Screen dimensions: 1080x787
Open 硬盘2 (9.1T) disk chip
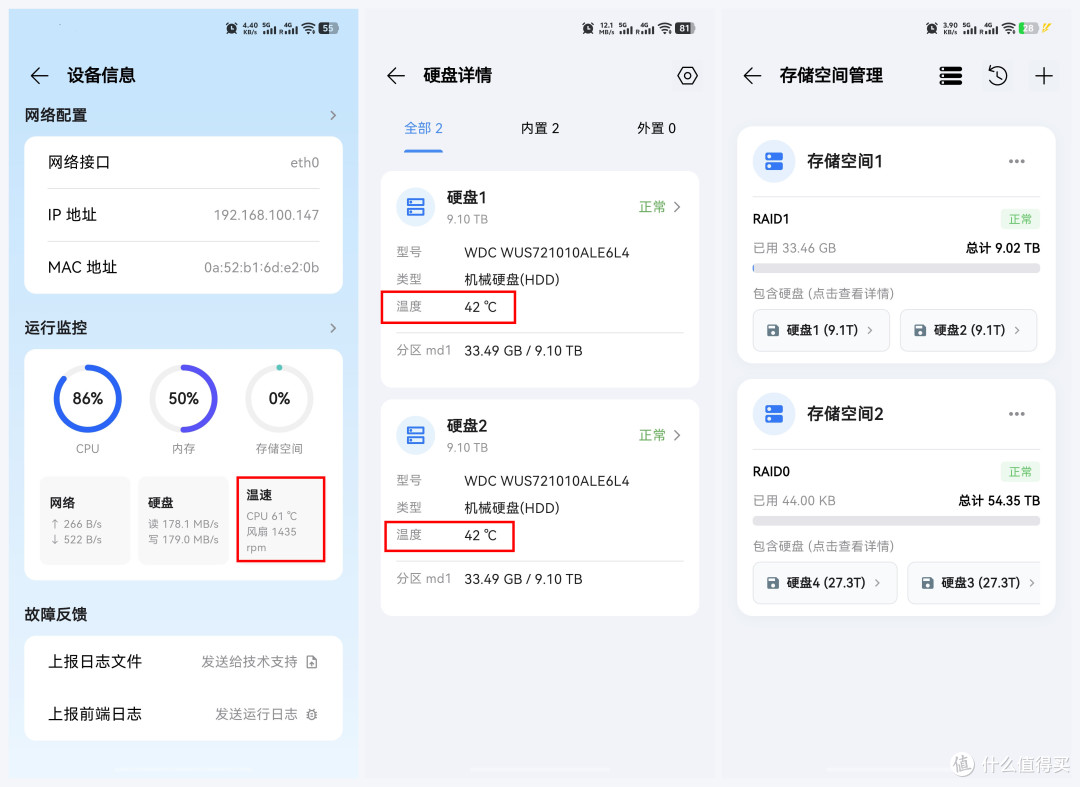pos(968,330)
